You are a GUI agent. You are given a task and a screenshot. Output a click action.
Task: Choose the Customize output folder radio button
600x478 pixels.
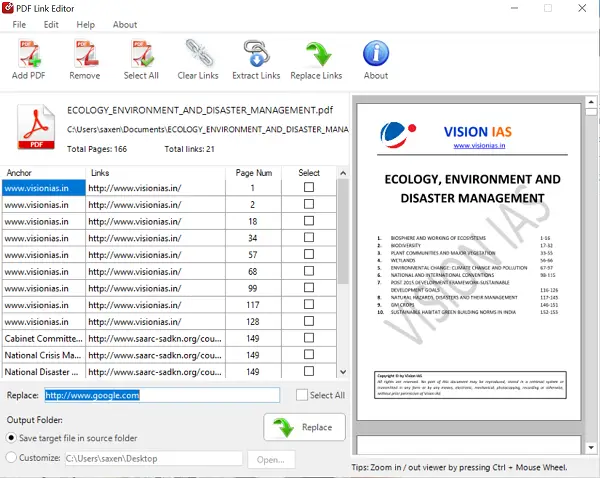pos(11,457)
